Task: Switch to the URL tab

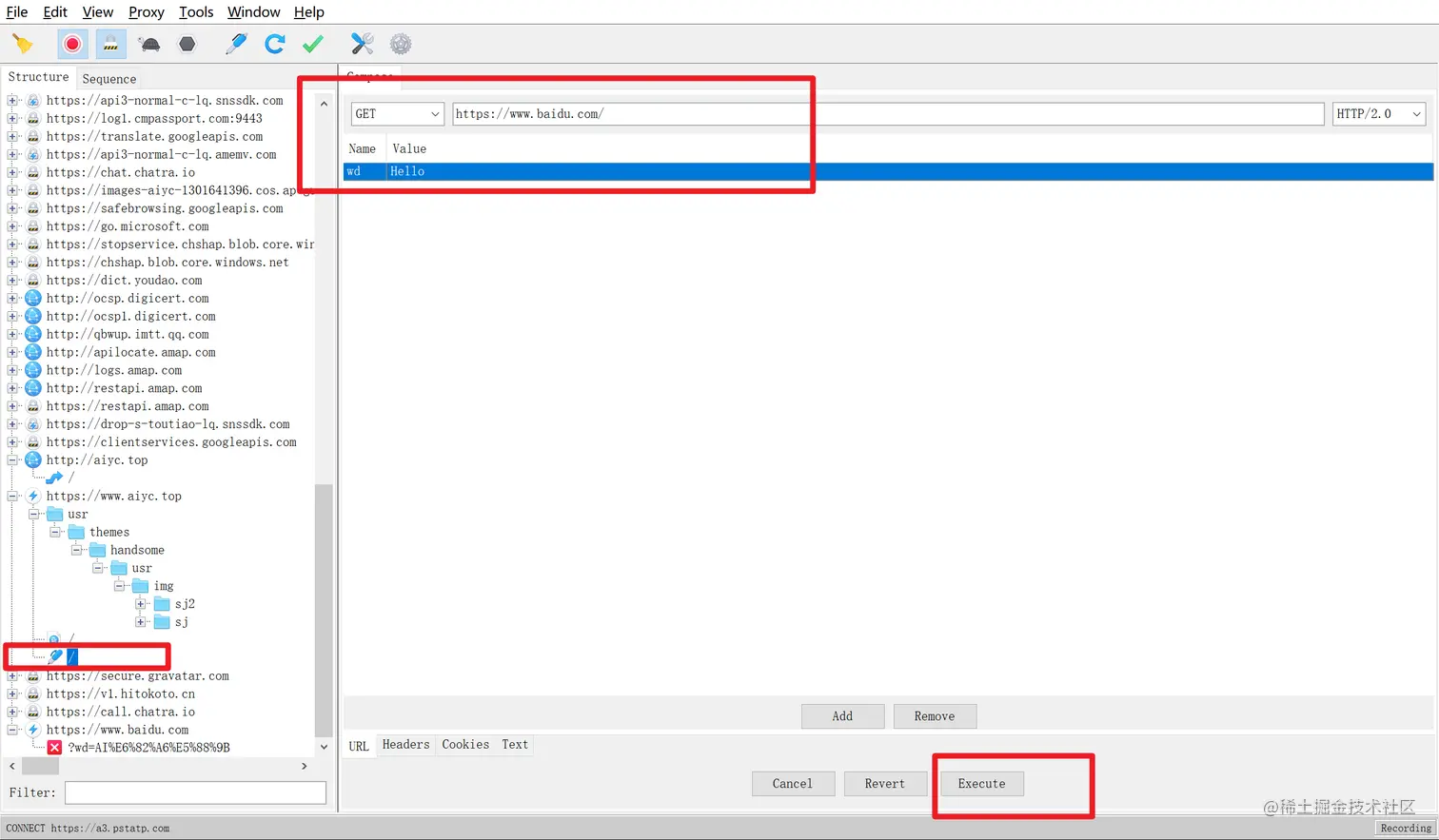Action: (359, 746)
